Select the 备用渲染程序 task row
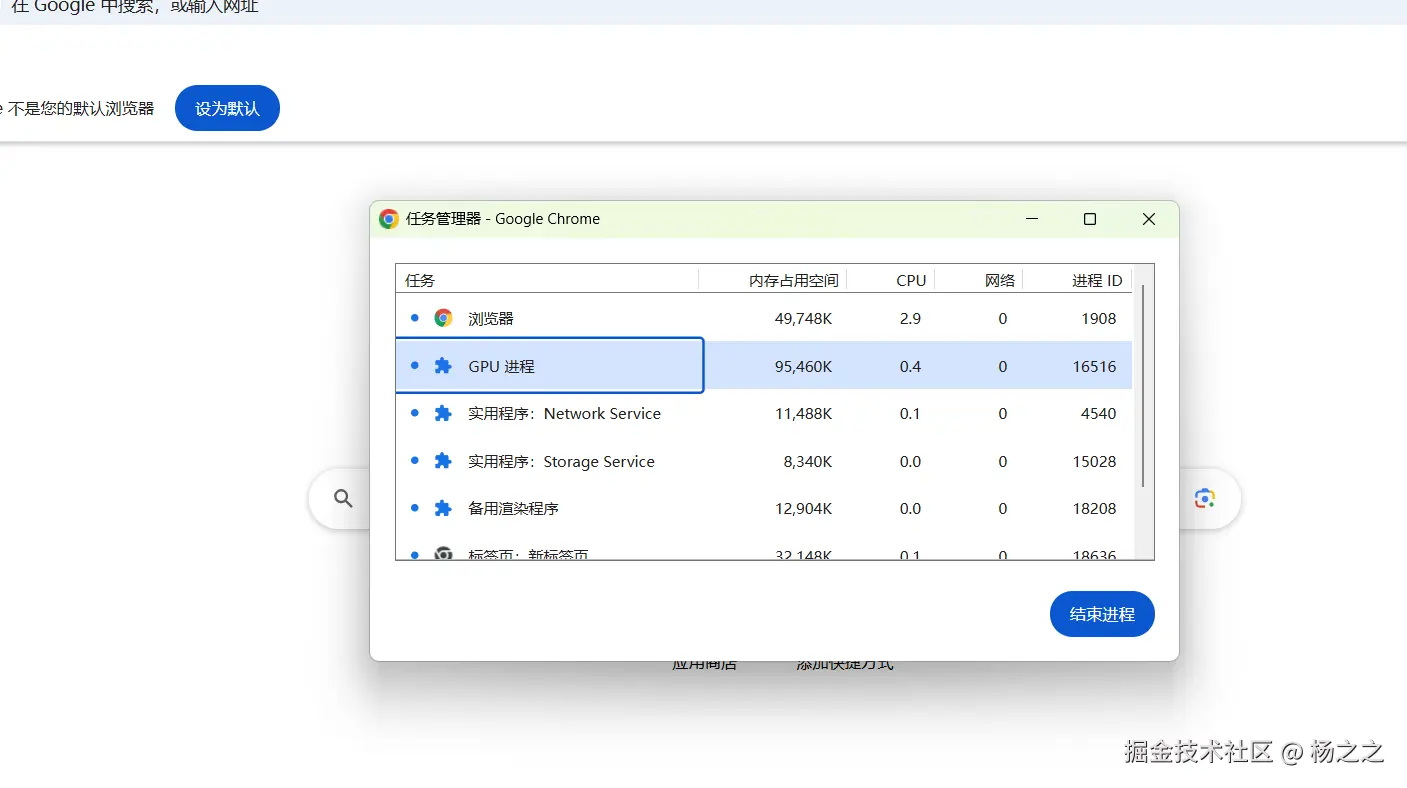Screen dimensions: 1407x788 click(764, 508)
